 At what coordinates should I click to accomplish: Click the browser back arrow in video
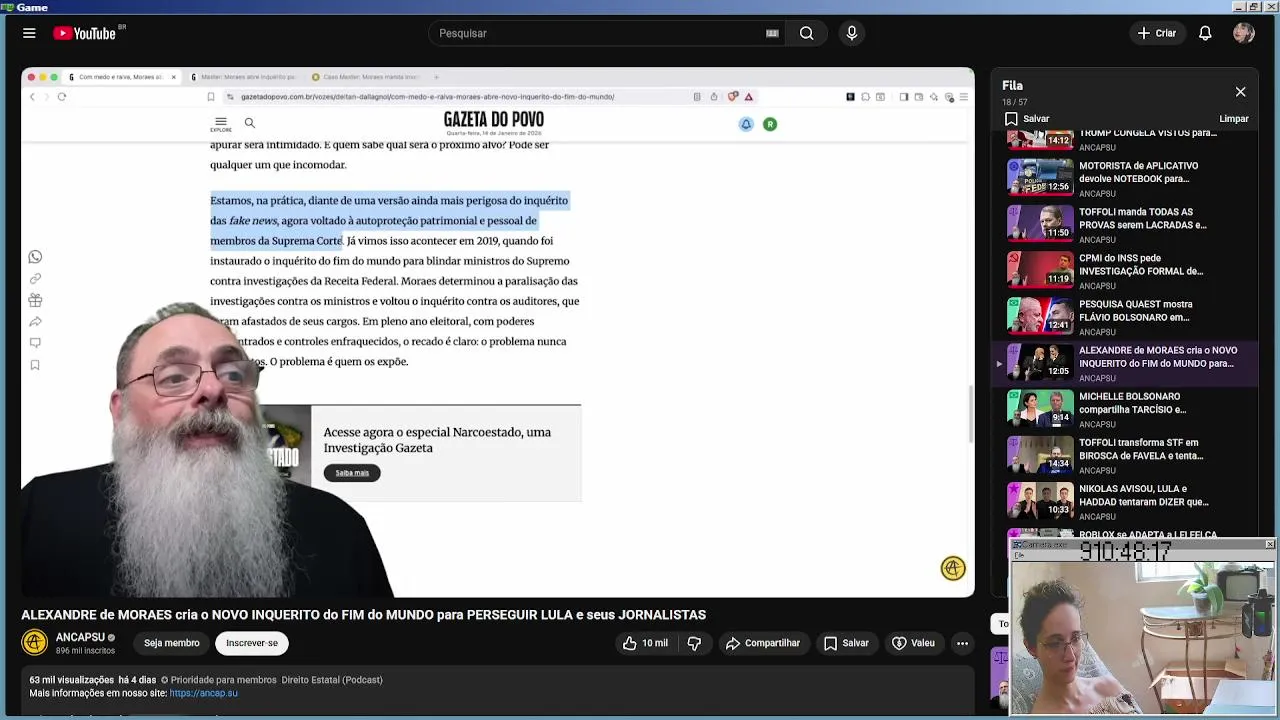click(32, 97)
